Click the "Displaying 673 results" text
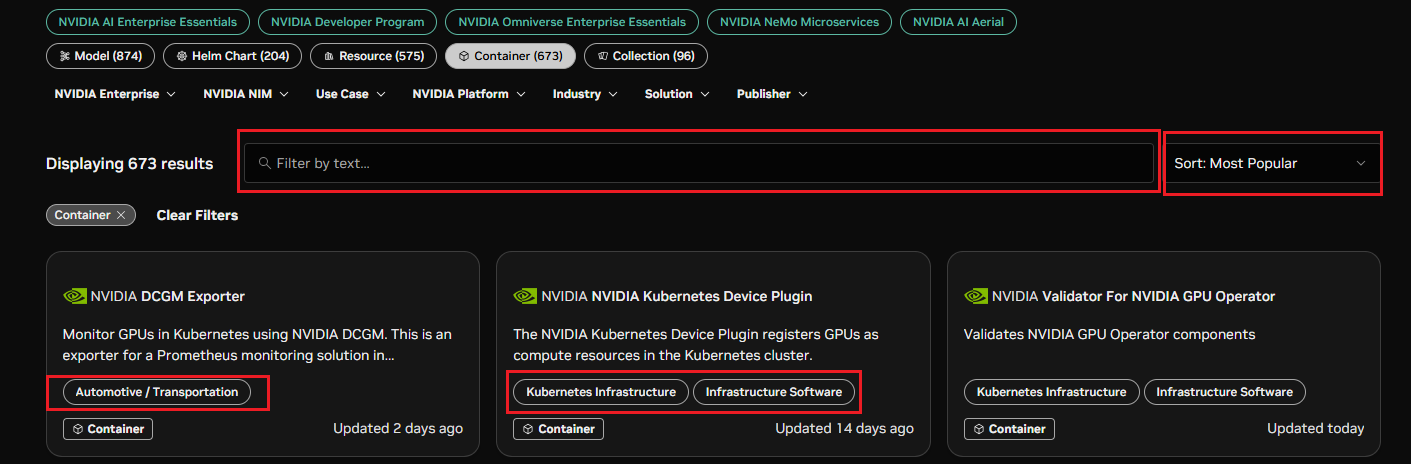 coord(130,163)
